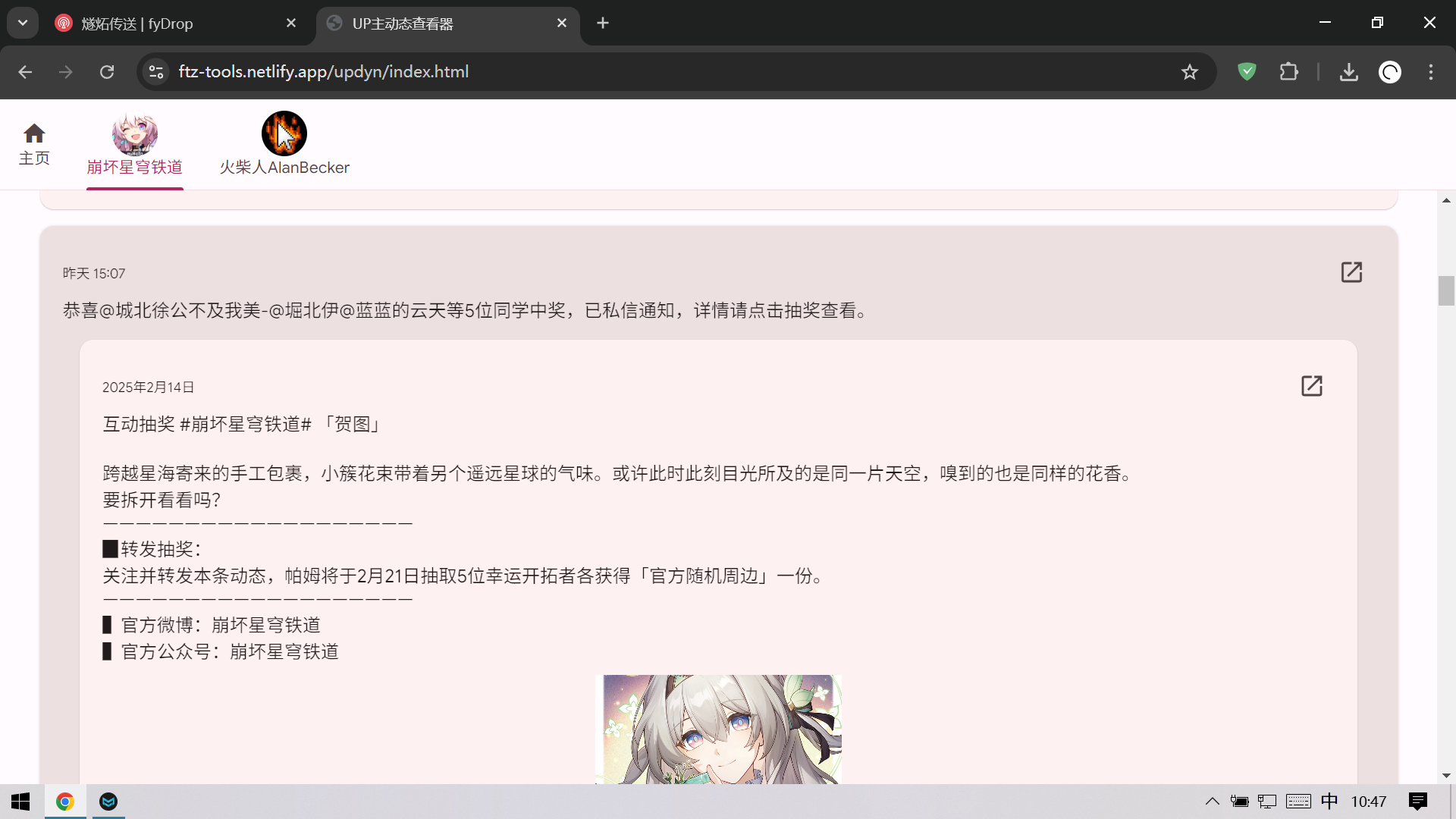Screen dimensions: 1456x819
Task: Open a new browser tab
Action: tap(603, 24)
